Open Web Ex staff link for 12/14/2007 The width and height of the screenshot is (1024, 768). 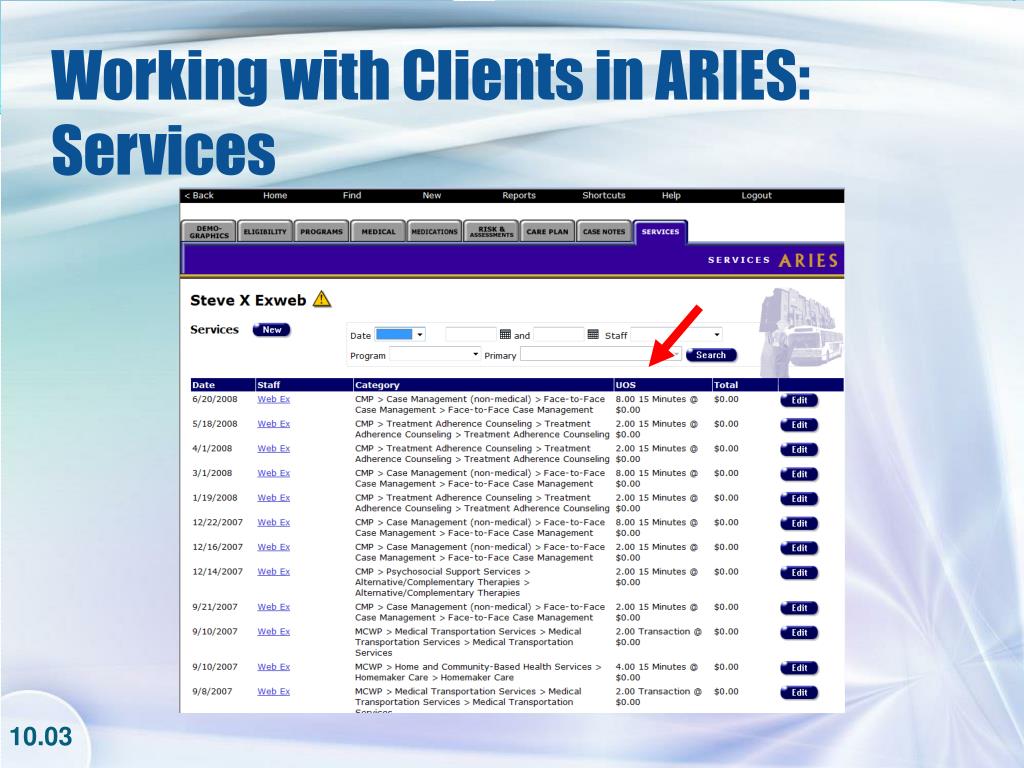(274, 572)
